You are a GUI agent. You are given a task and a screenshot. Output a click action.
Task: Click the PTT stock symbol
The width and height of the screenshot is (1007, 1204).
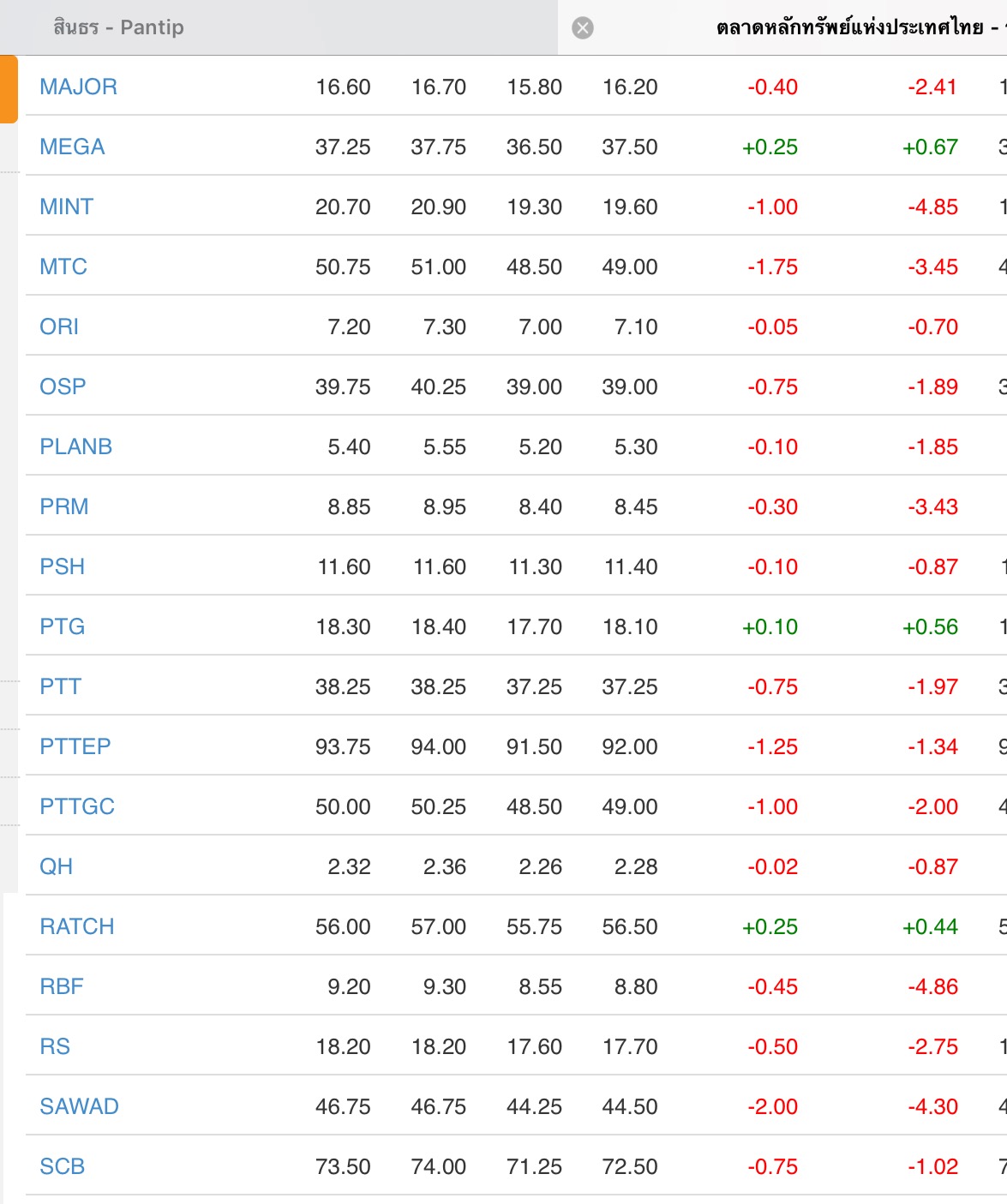(x=60, y=686)
